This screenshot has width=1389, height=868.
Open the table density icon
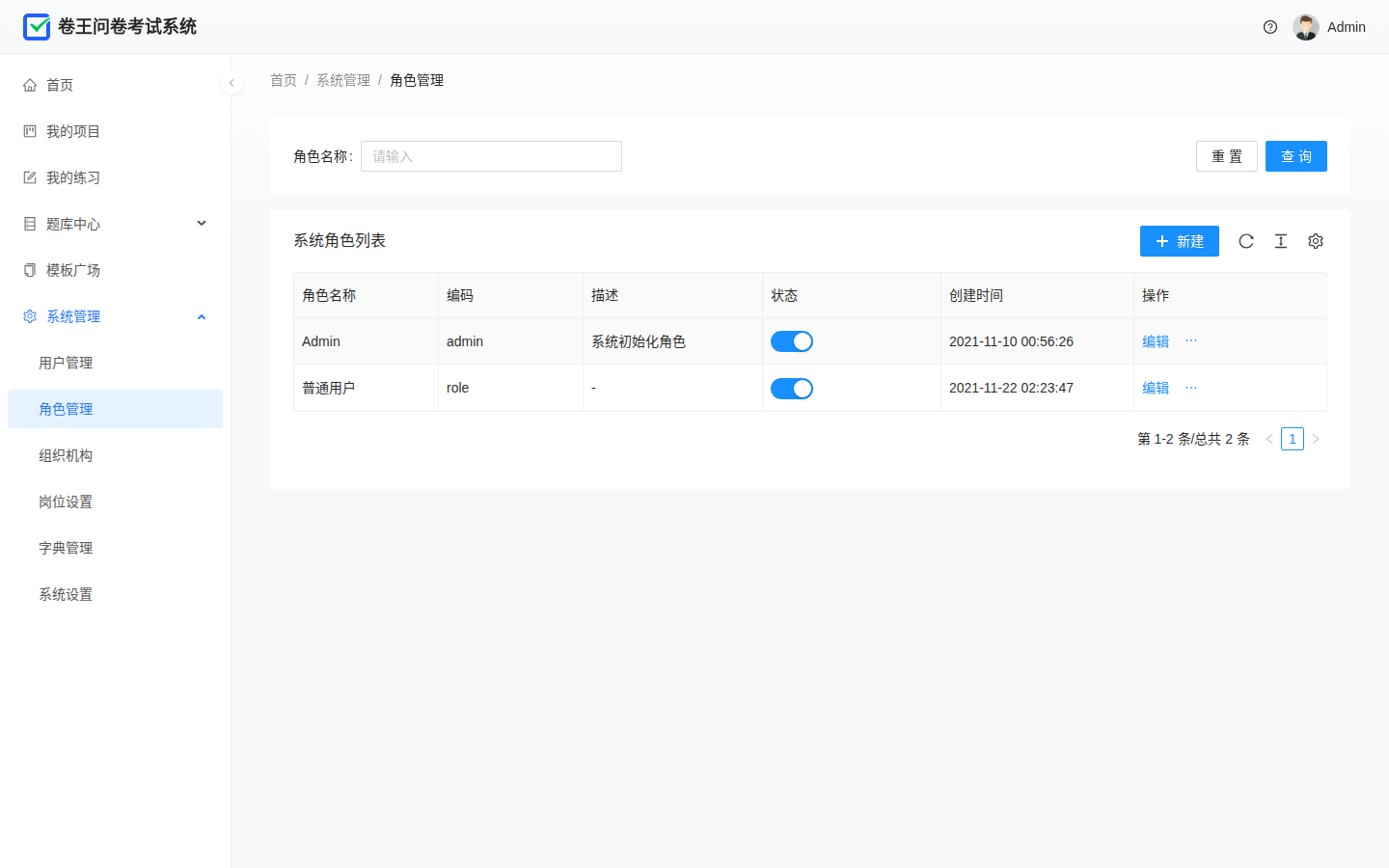[1281, 241]
